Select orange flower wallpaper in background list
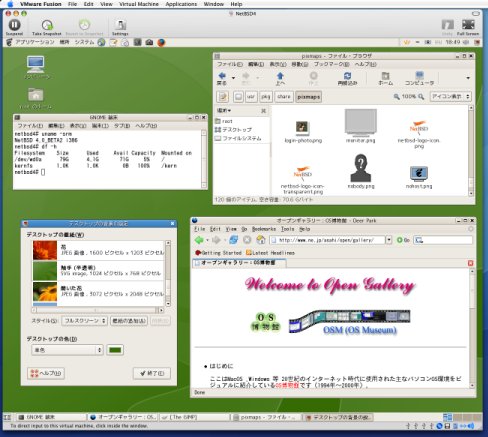This screenshot has width=488, height=437. point(98,250)
